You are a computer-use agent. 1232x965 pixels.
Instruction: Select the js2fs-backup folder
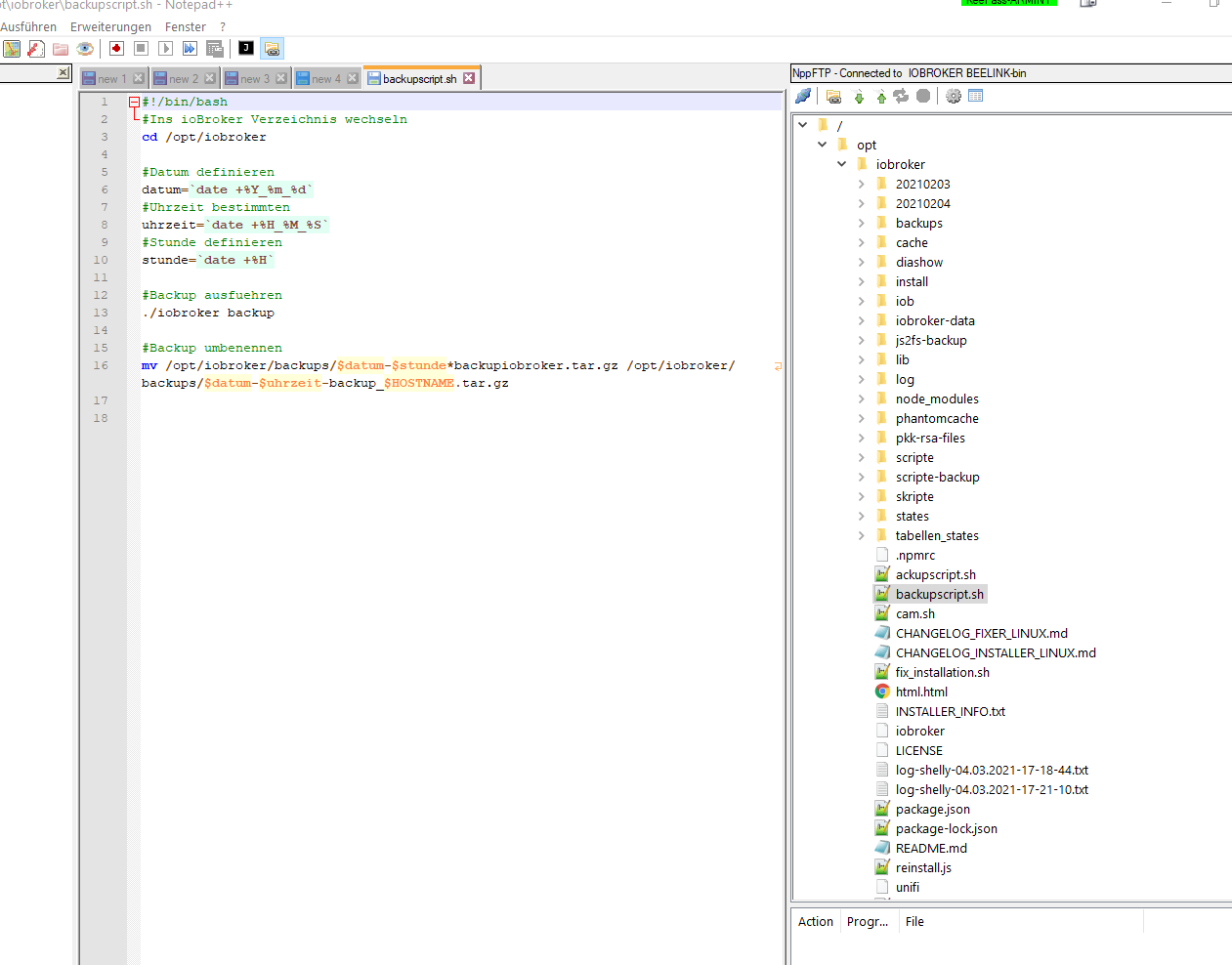930,340
